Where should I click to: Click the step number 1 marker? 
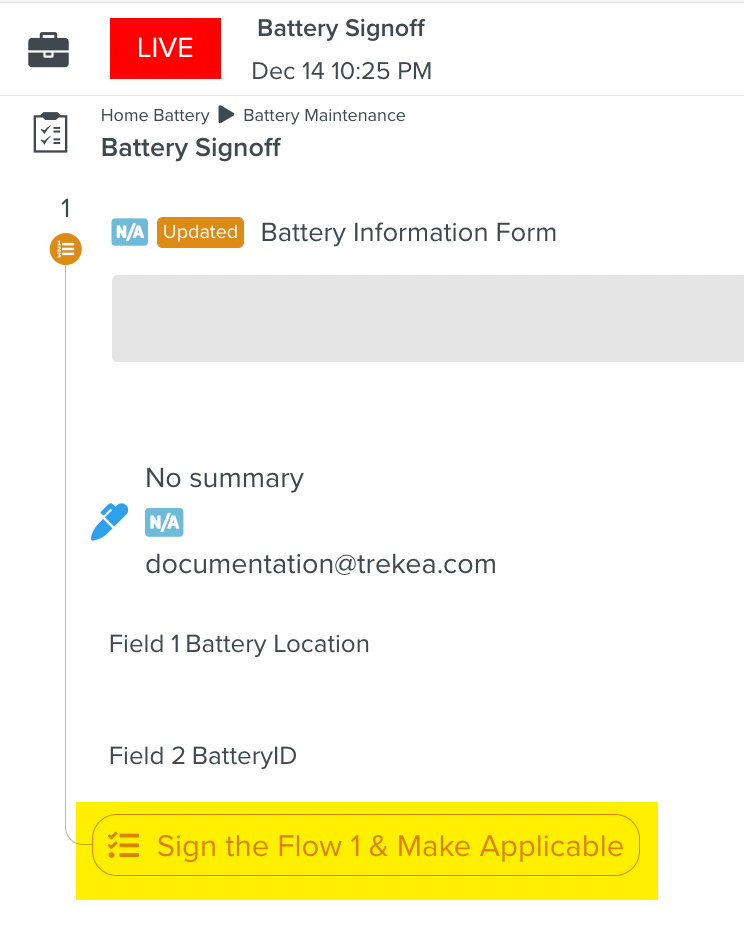(x=66, y=208)
